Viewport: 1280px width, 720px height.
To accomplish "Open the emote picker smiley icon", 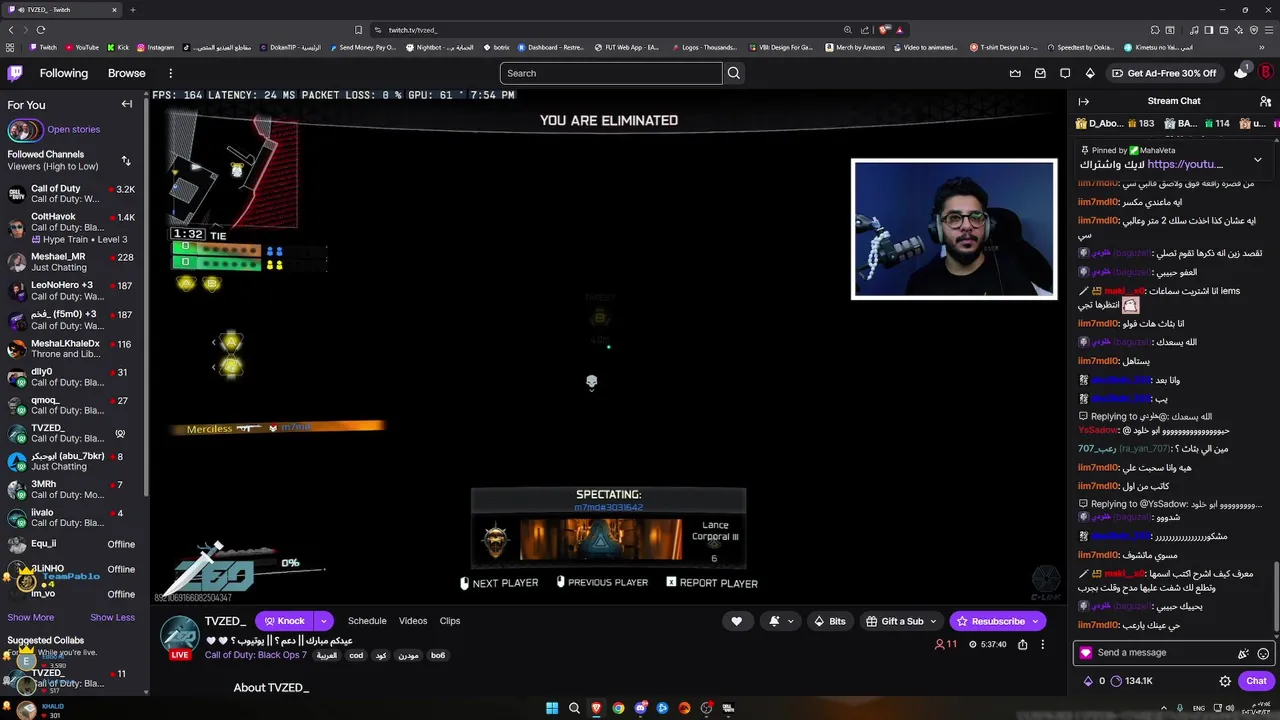I will point(1263,653).
